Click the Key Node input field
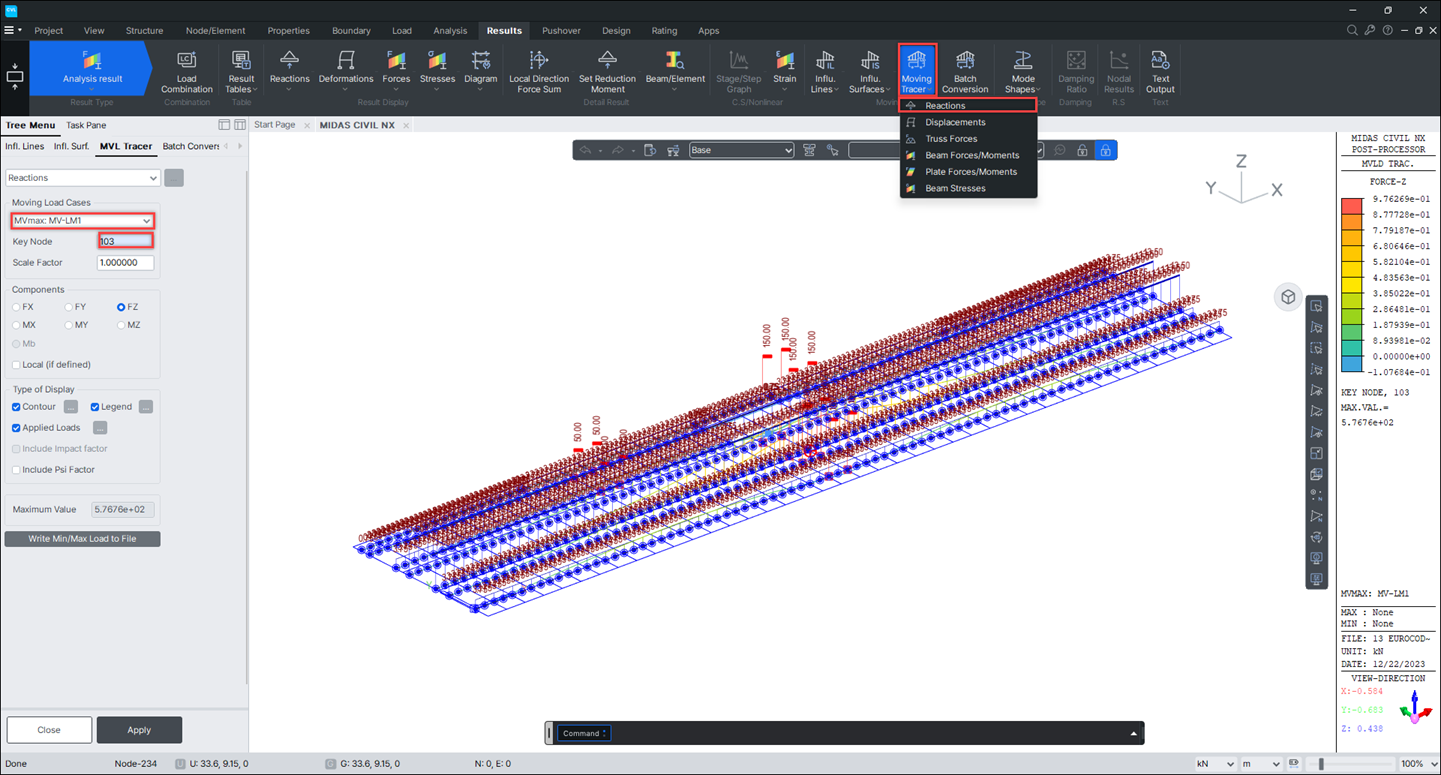The height and width of the screenshot is (775, 1441). pyautogui.click(x=125, y=241)
